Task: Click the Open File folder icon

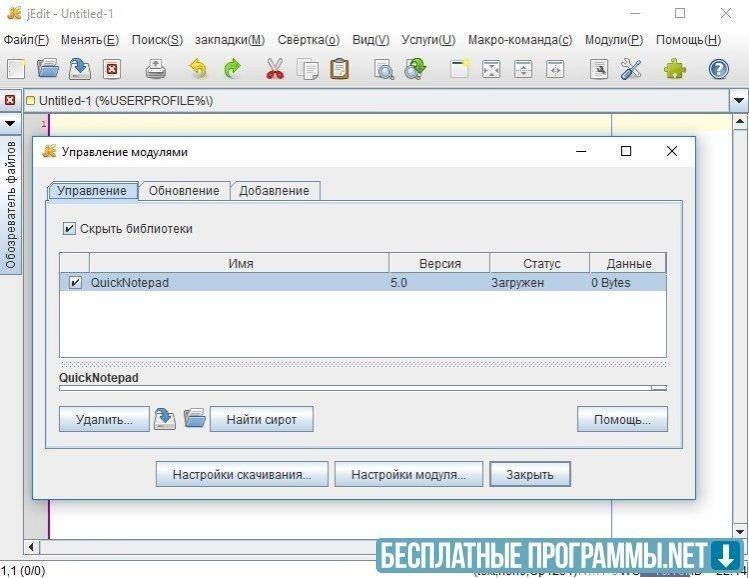Action: pyautogui.click(x=47, y=69)
